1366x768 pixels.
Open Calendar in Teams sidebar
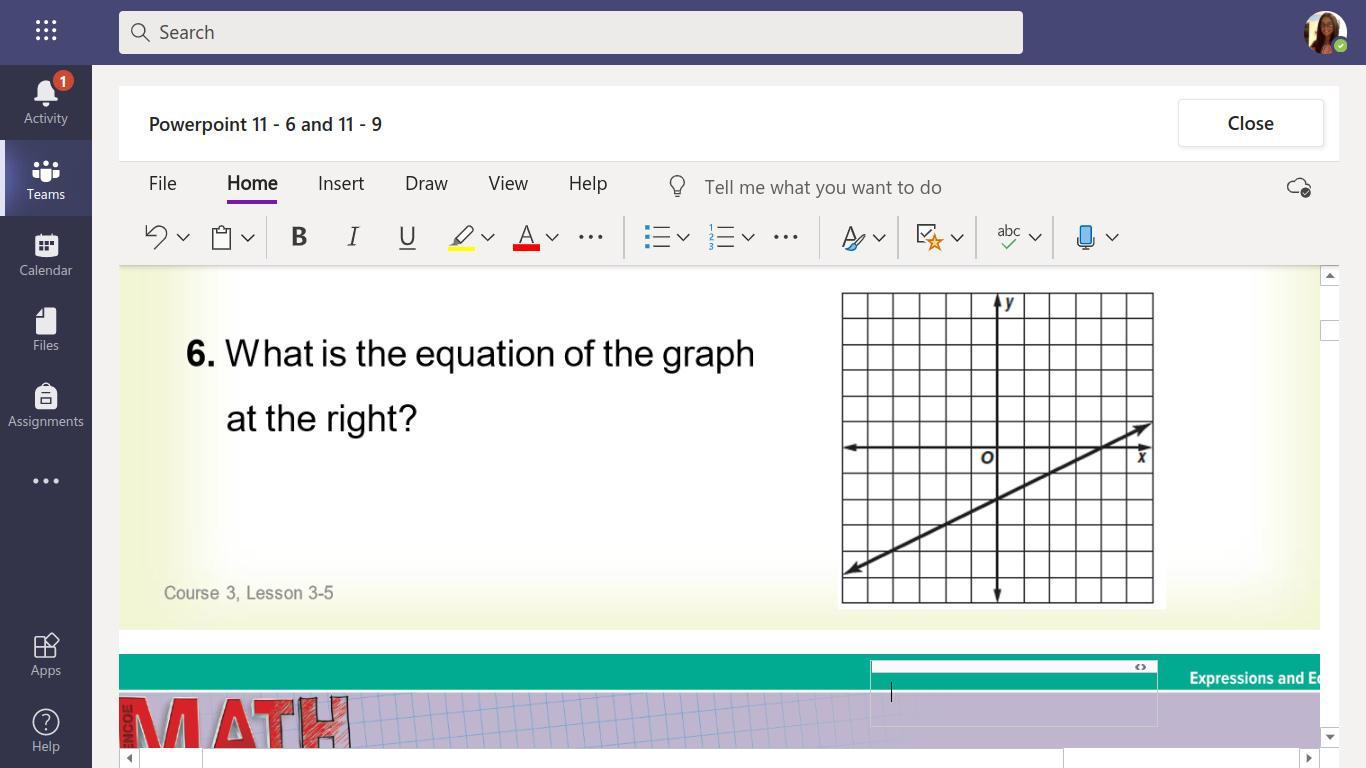(46, 254)
